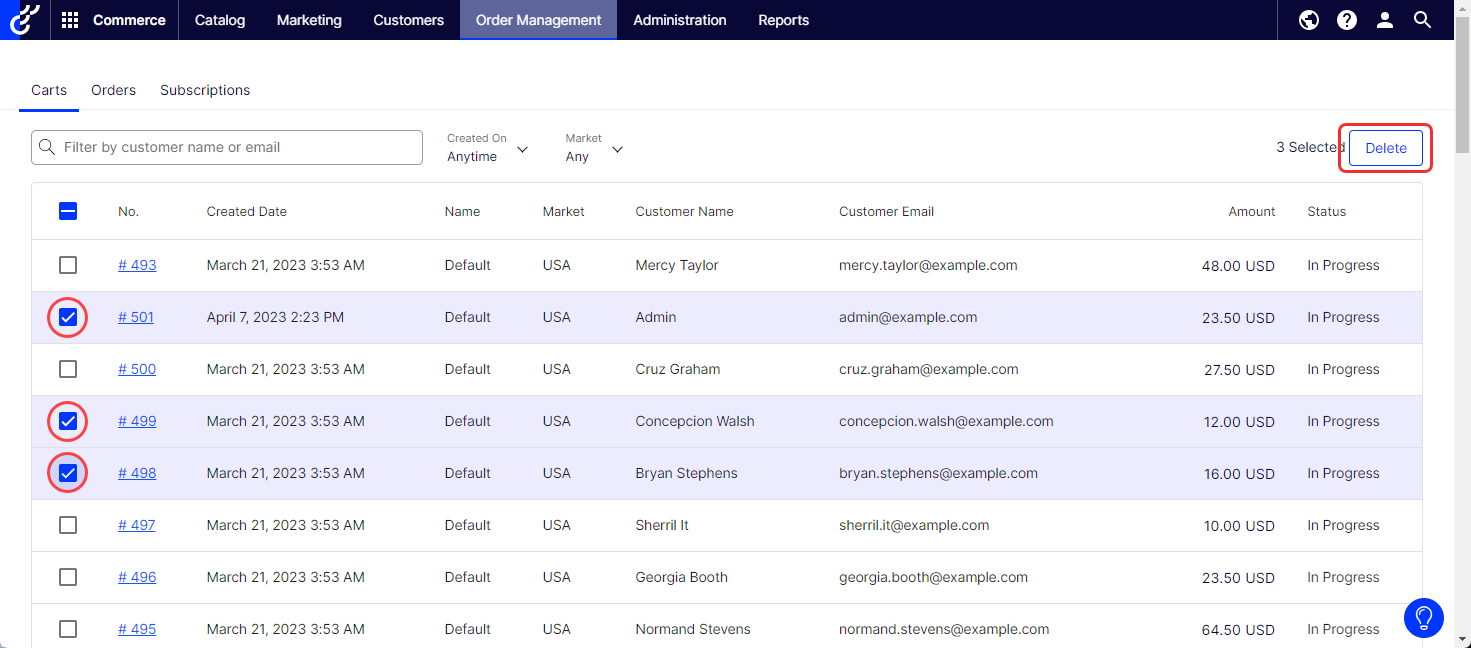Select customer name Mercy Taylor
Image resolution: width=1471 pixels, height=648 pixels.
677,265
